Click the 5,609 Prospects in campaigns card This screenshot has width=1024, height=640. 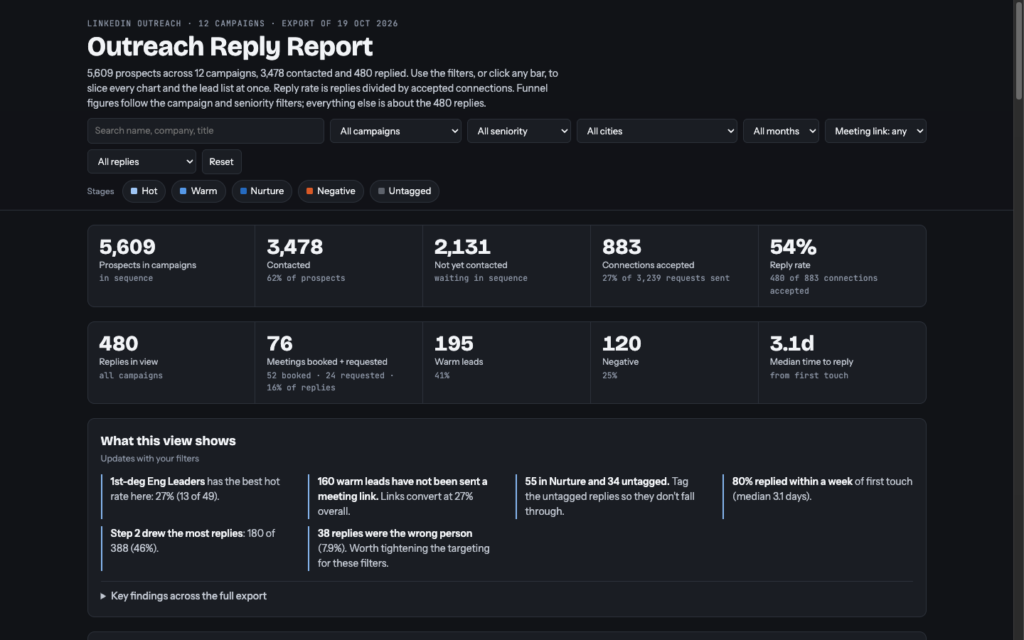(171, 266)
